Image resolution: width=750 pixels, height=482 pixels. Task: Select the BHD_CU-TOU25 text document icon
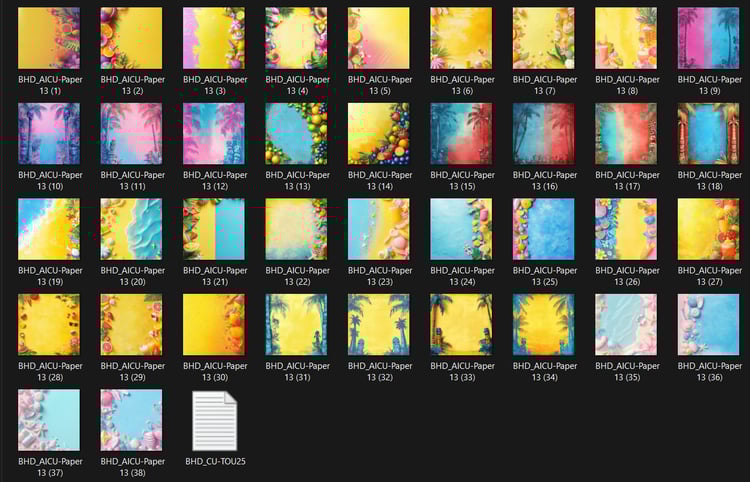click(215, 421)
